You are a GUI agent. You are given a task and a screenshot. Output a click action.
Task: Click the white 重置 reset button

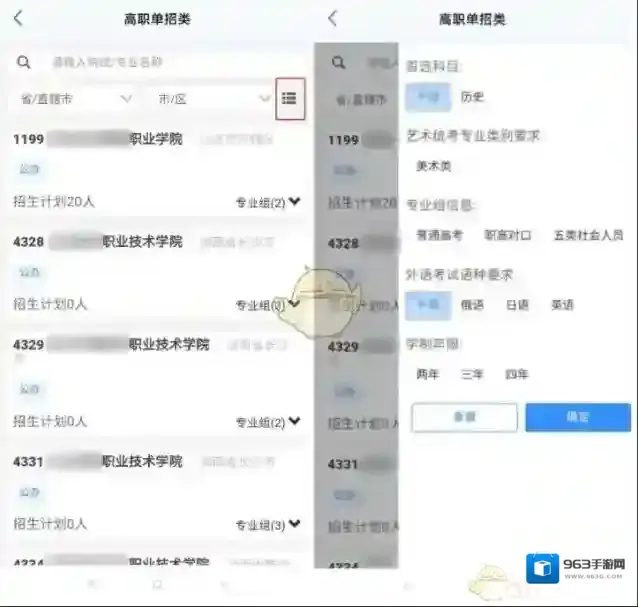tap(465, 417)
